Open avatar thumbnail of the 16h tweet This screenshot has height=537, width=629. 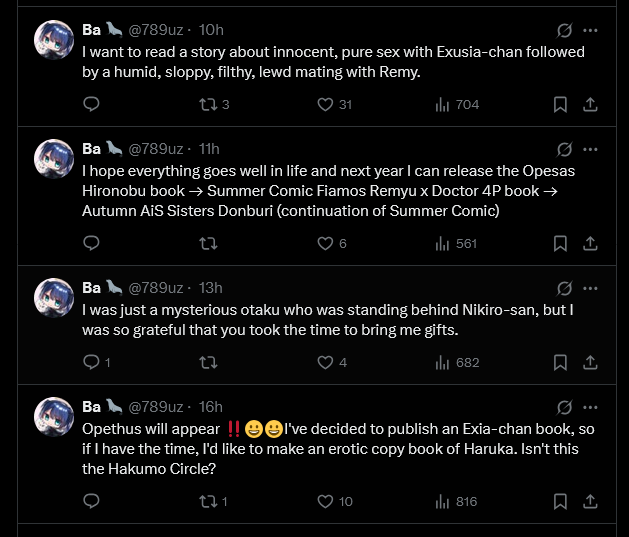(54, 417)
